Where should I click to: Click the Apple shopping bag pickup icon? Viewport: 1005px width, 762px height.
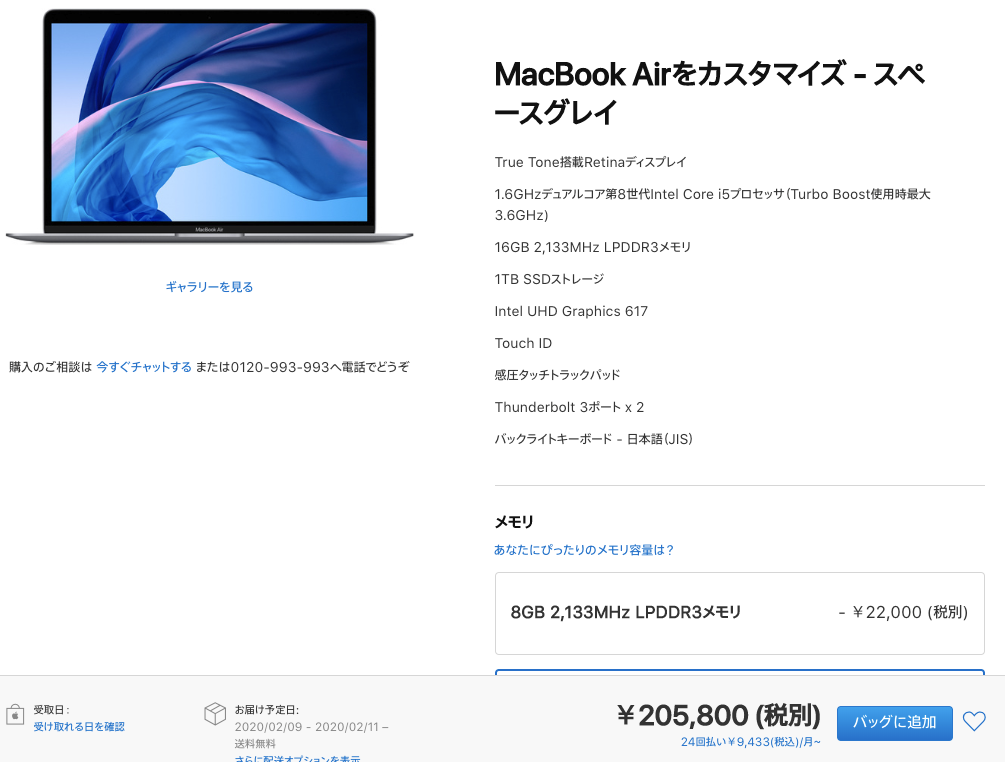point(15,715)
